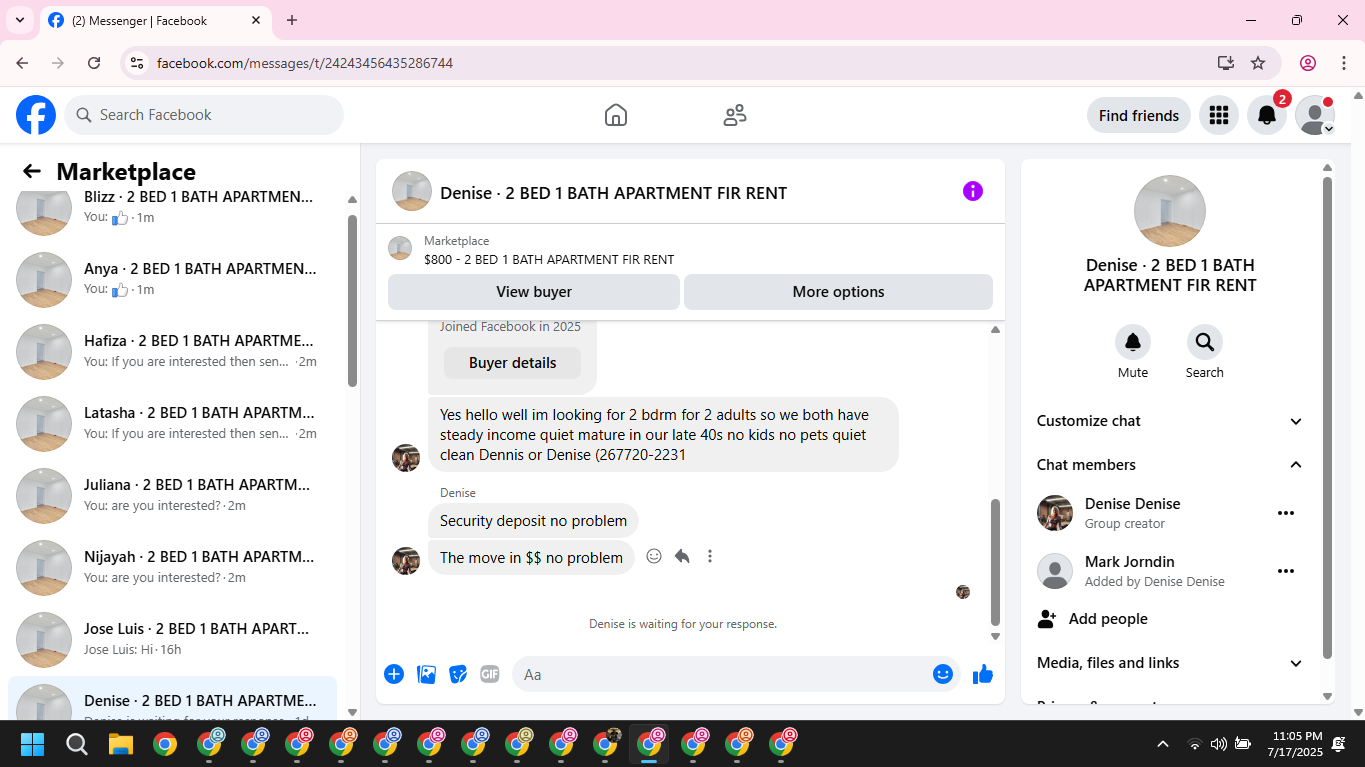
Task: Collapse the Chat members section
Action: (x=1170, y=464)
